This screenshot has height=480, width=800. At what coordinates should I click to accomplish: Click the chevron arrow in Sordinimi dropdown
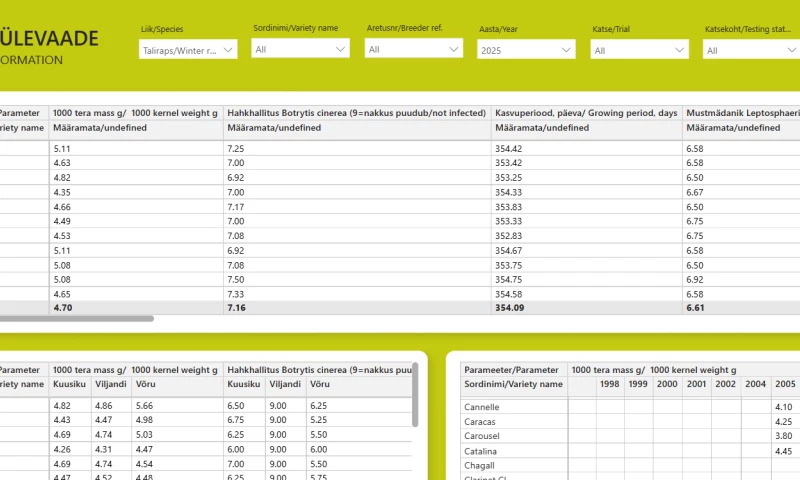[340, 49]
